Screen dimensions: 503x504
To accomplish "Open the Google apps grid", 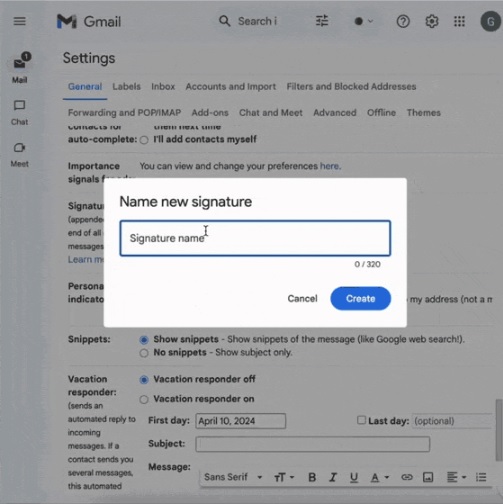I will (459, 22).
